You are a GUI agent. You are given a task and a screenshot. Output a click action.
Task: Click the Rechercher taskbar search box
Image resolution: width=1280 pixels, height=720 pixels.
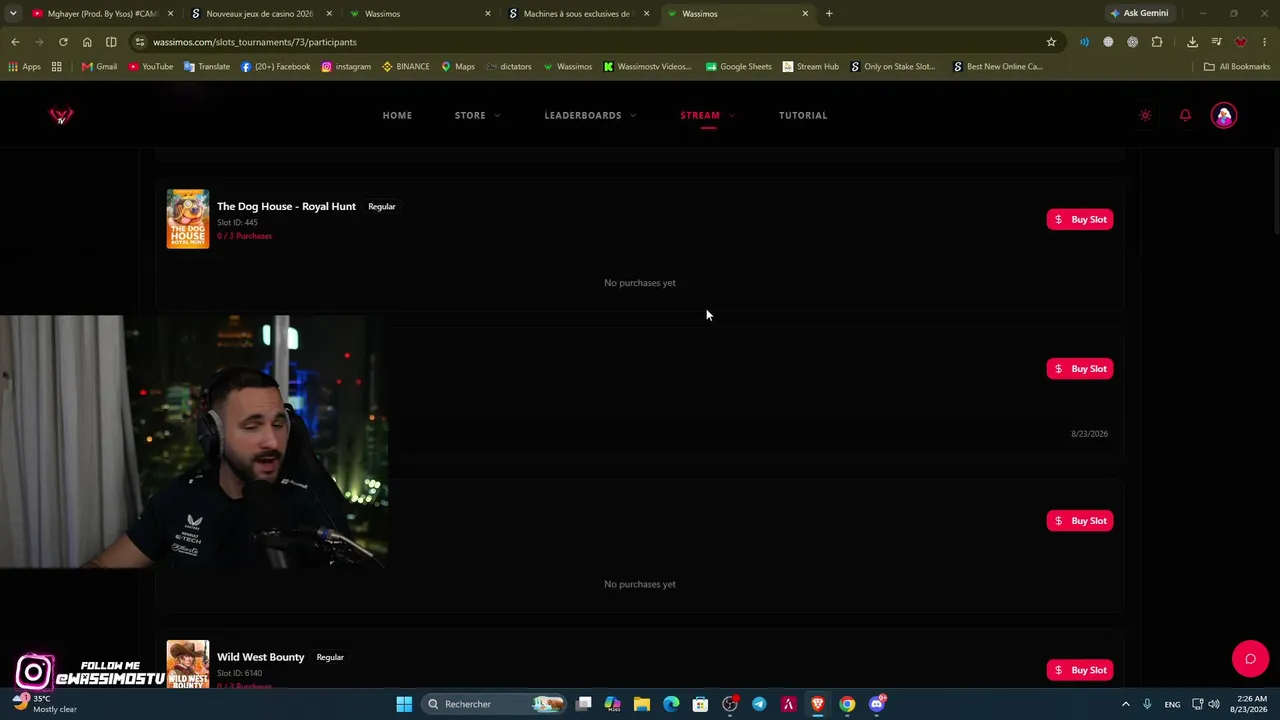494,704
